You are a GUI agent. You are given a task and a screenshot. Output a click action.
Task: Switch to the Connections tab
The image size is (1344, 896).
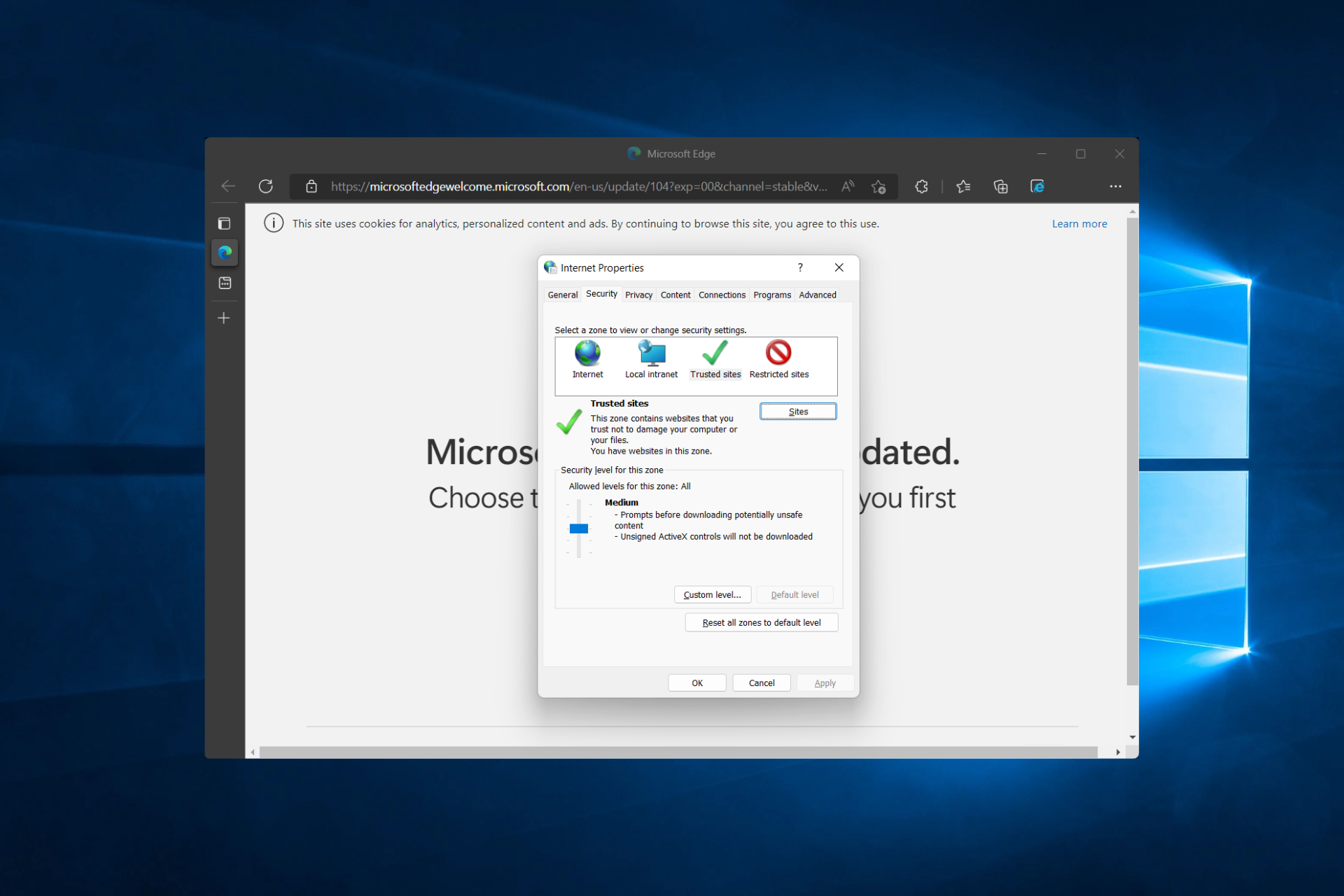722,295
